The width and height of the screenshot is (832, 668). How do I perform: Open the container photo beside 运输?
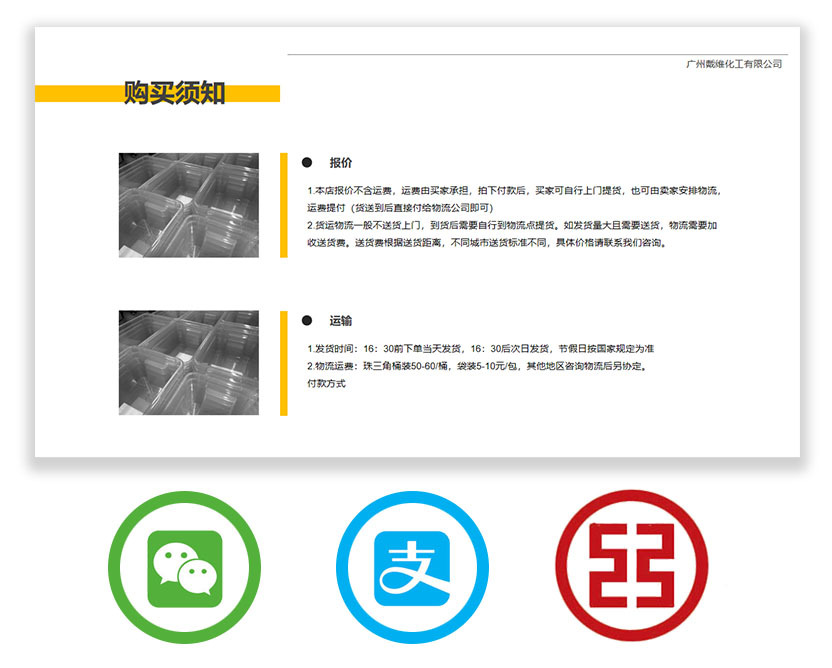point(189,363)
